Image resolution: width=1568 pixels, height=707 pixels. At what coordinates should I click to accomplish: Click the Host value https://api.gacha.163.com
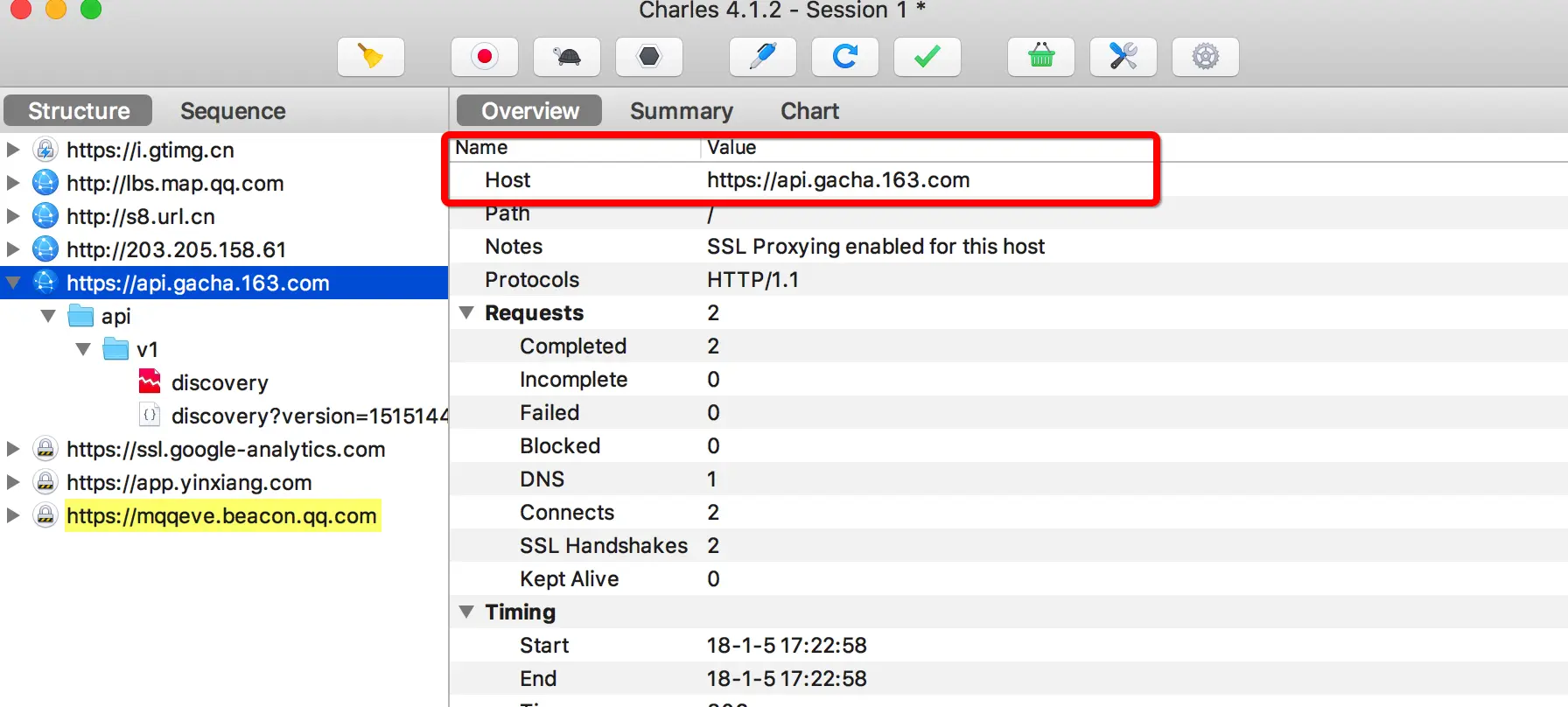(838, 180)
